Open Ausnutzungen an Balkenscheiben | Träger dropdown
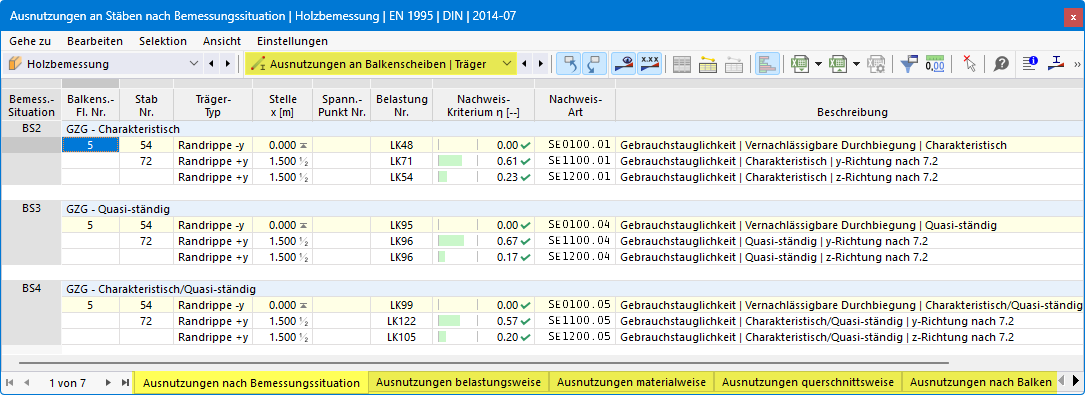The image size is (1085, 395). pos(508,64)
